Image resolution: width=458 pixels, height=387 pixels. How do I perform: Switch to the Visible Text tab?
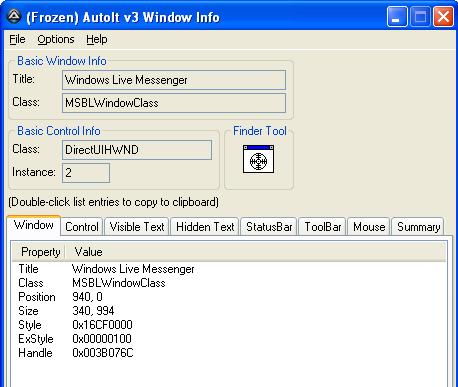coord(137,227)
